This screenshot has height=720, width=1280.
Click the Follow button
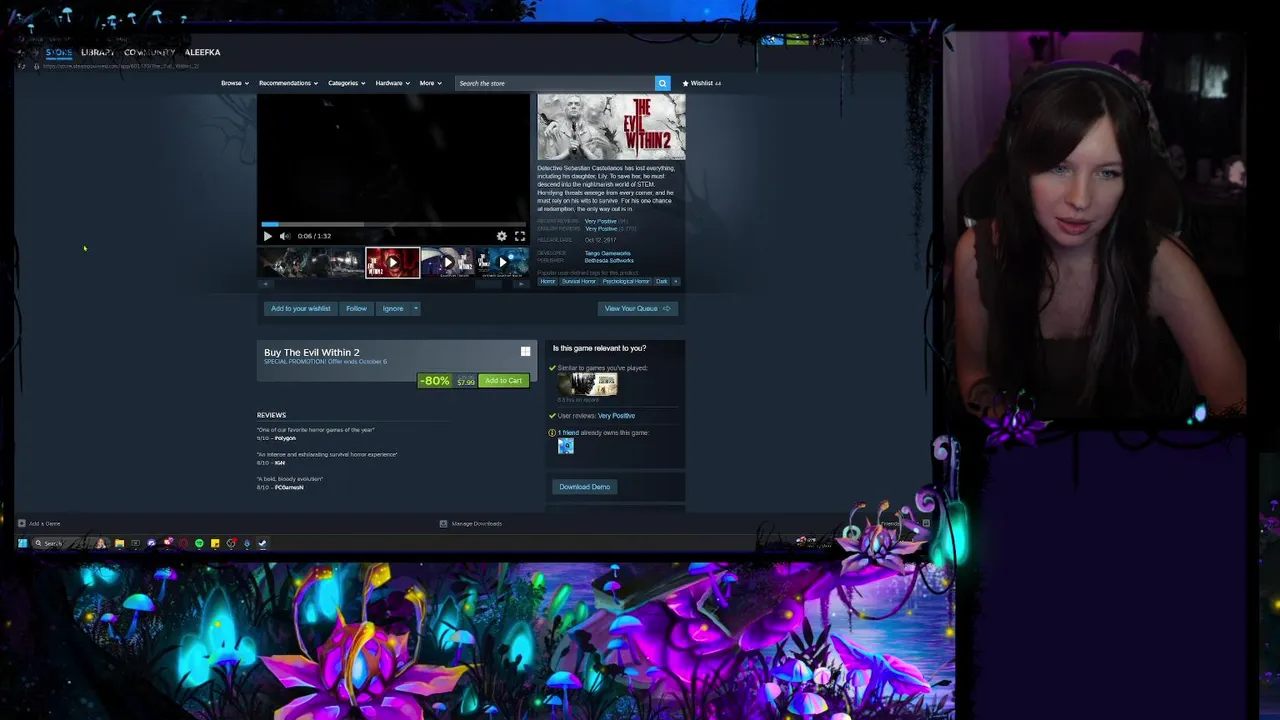[x=356, y=308]
